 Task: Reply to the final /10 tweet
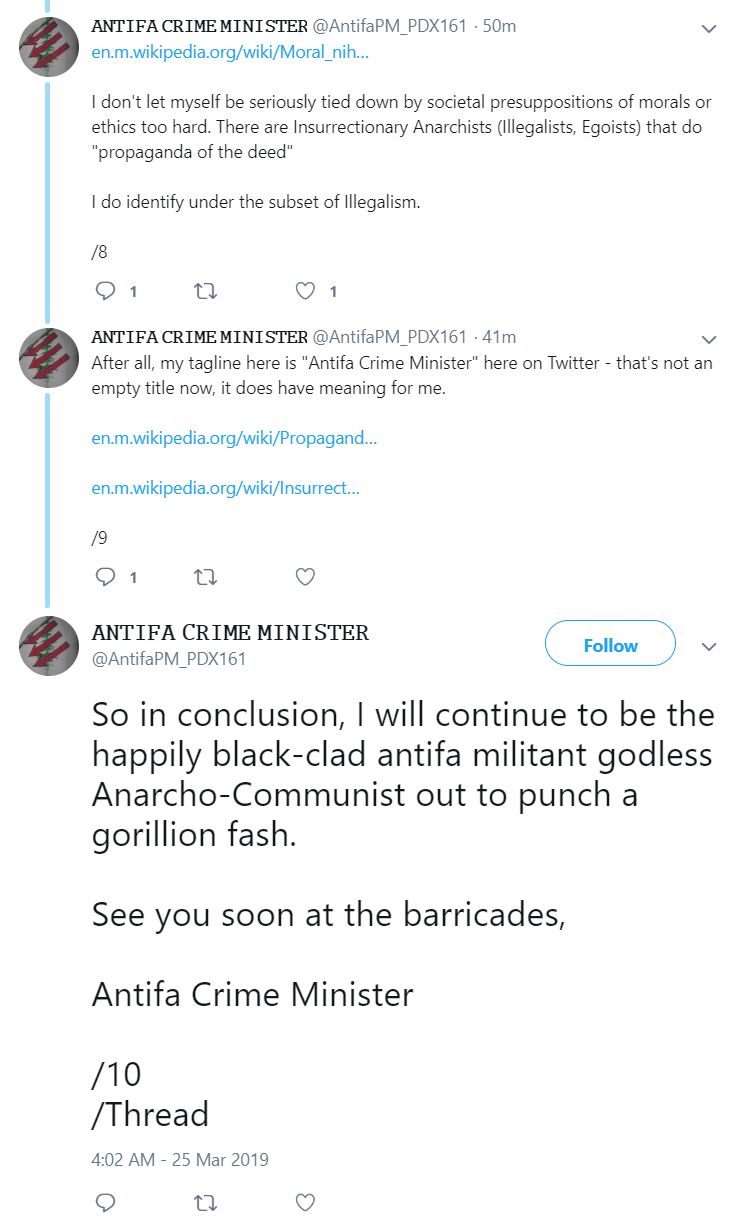pos(105,1201)
